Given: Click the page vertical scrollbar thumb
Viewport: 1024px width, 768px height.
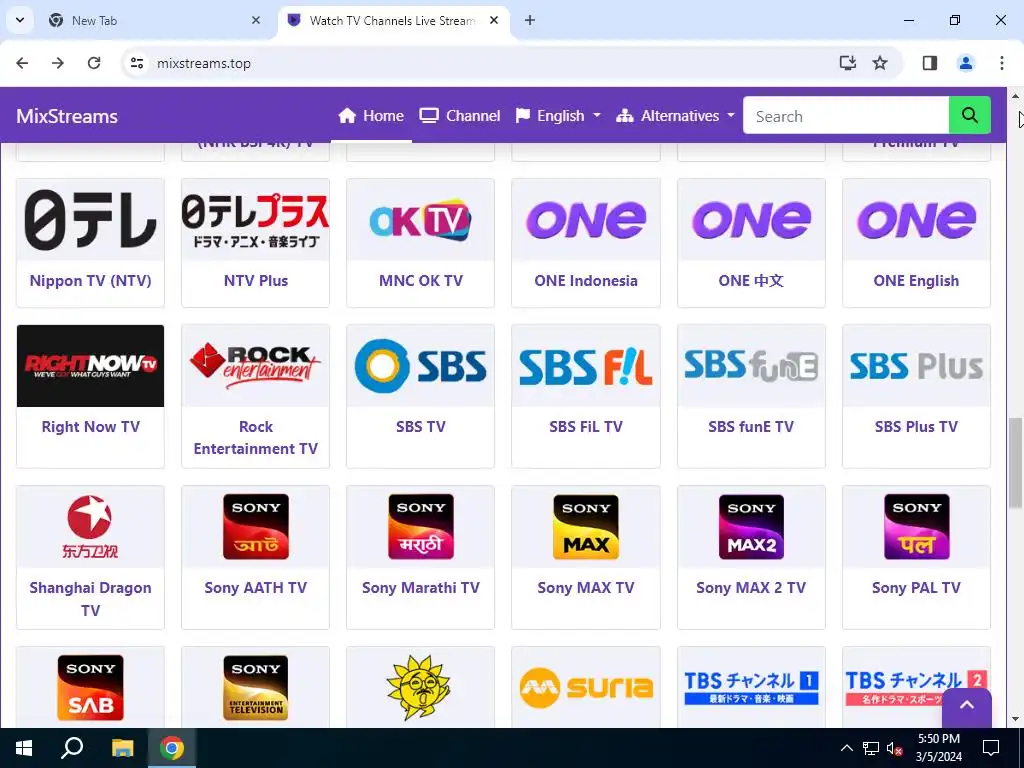Looking at the screenshot, I should pyautogui.click(x=1016, y=462).
